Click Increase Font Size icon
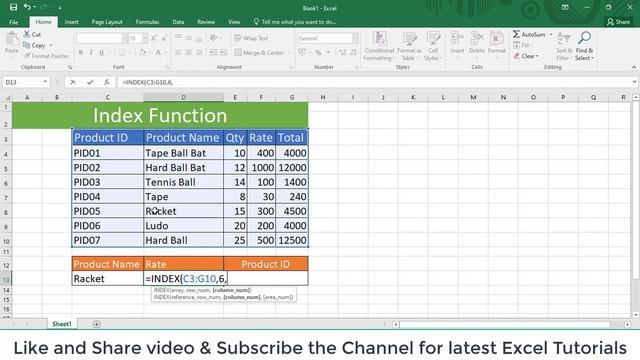The image size is (640, 360). click(154, 38)
